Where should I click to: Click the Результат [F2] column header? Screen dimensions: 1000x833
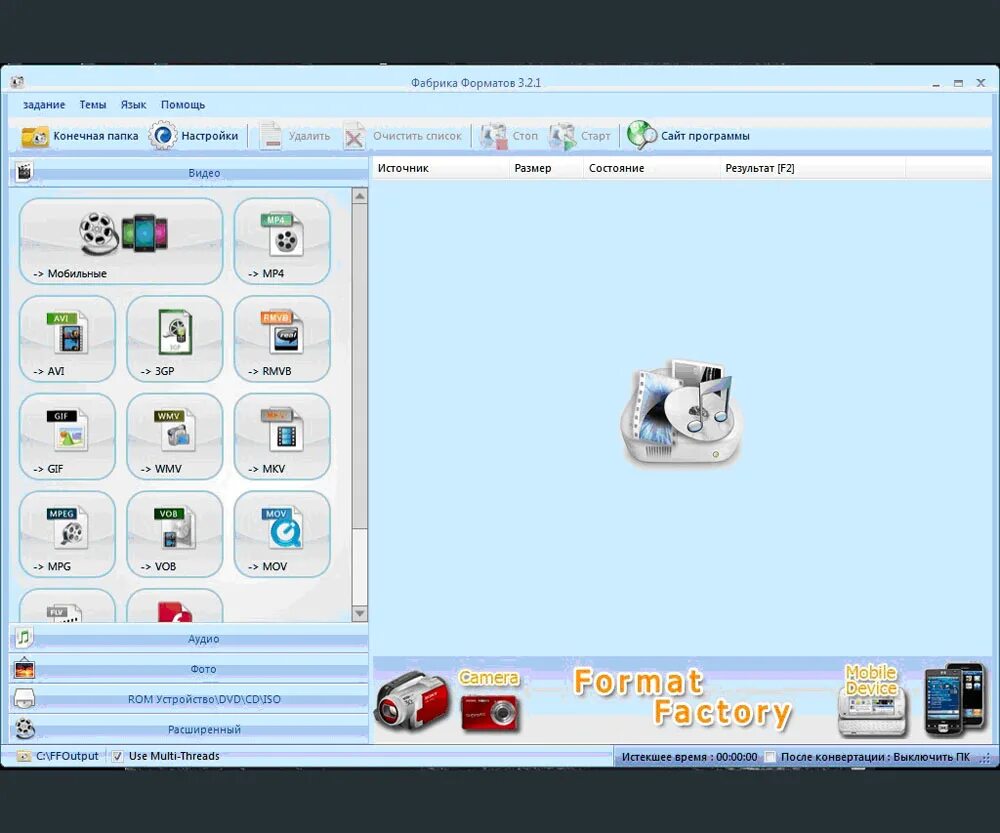[x=812, y=168]
